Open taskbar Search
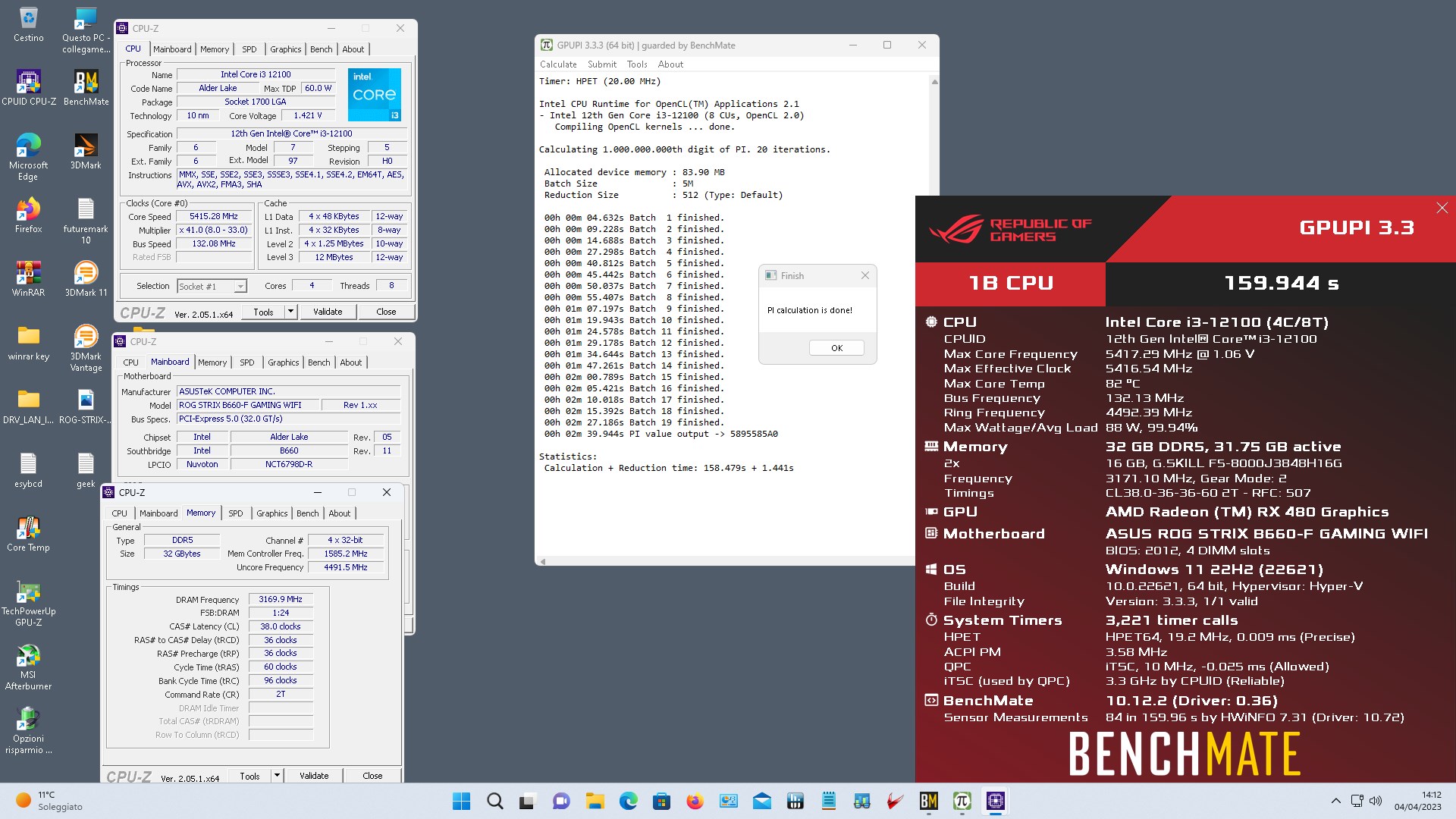This screenshot has height=819, width=1456. [x=495, y=801]
